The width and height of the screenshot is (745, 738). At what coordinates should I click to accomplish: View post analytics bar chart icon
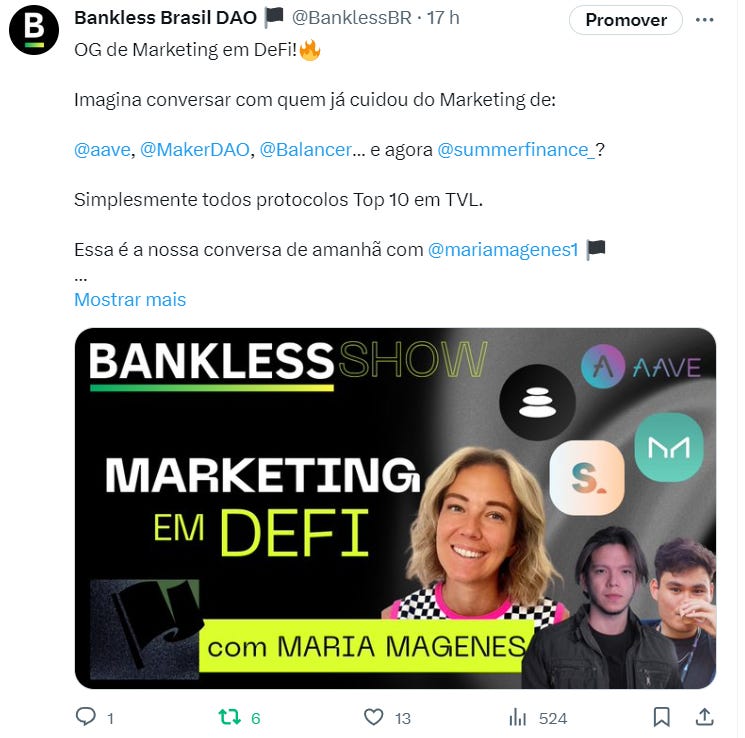pos(517,717)
